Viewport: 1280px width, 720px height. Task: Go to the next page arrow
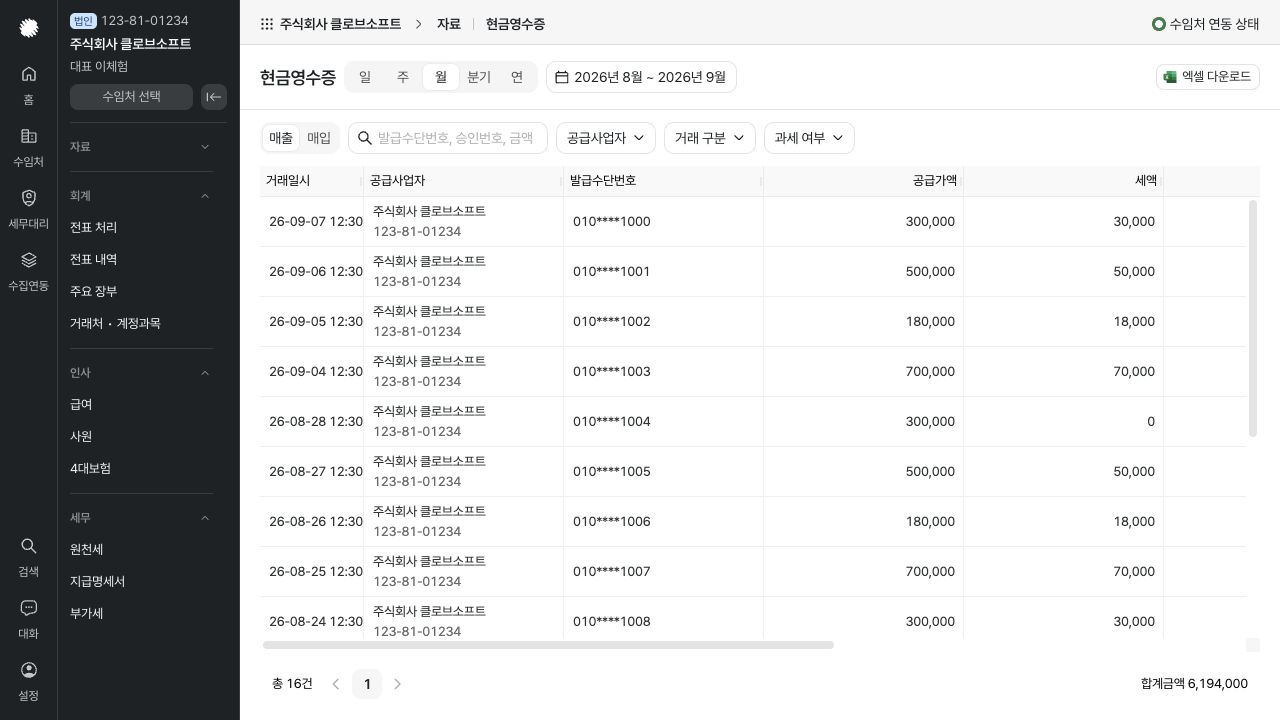(398, 684)
